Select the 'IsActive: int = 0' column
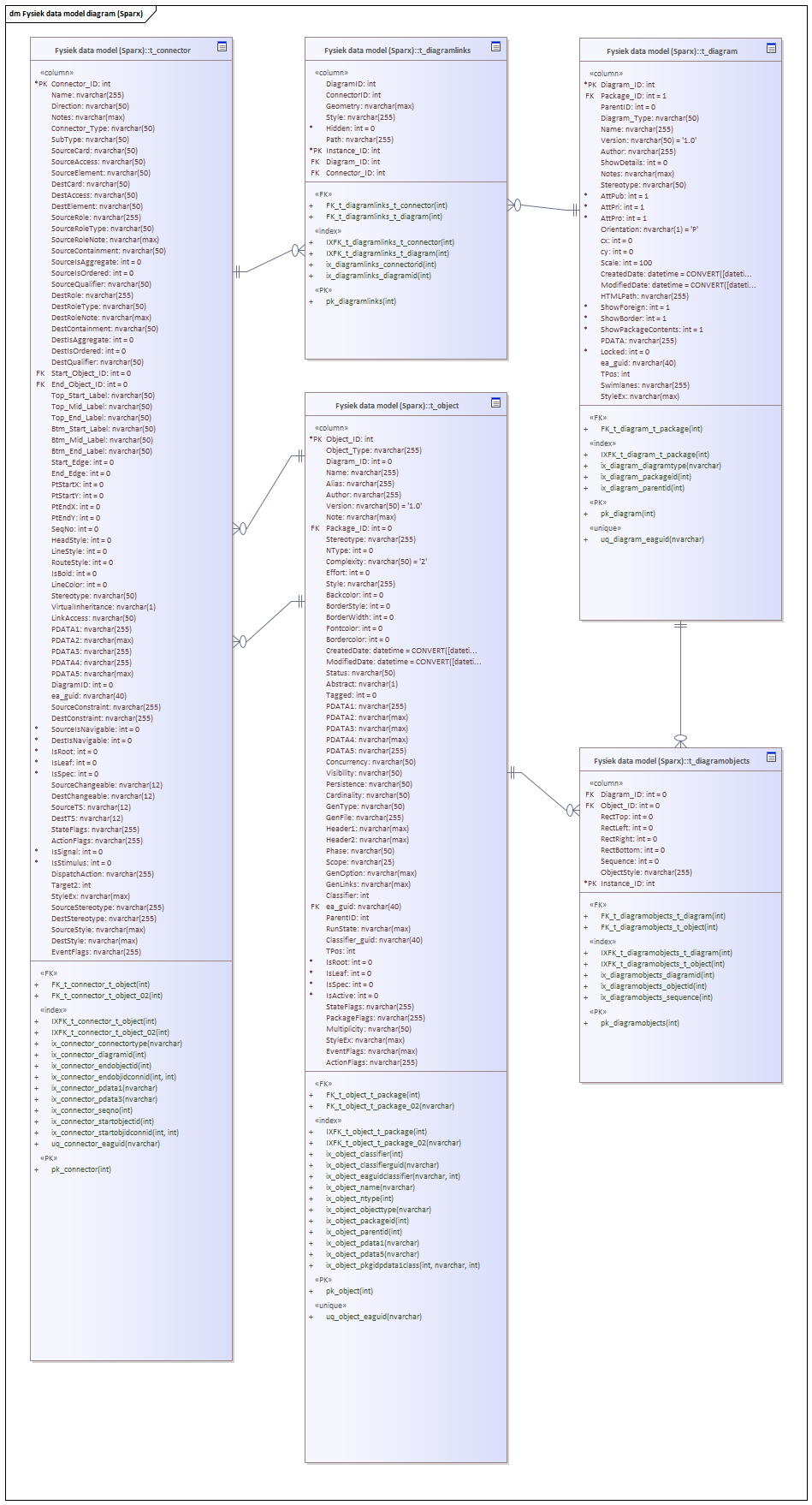The height and width of the screenshot is (1505, 812). coord(352,996)
